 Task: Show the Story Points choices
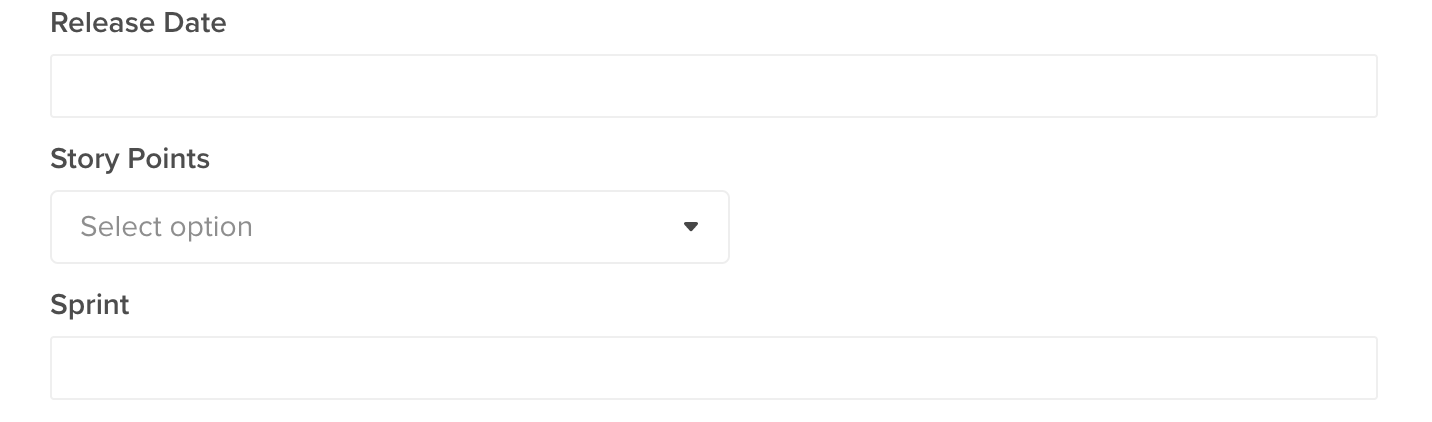(390, 227)
